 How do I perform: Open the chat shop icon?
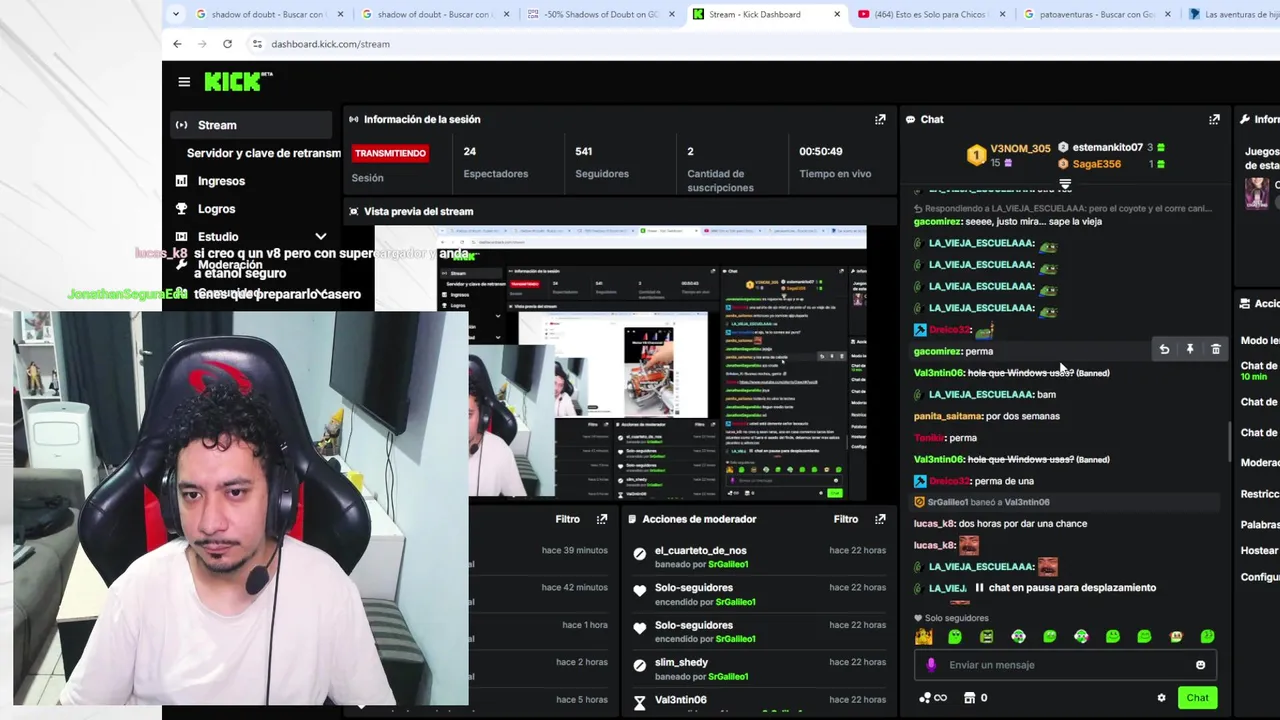click(969, 698)
